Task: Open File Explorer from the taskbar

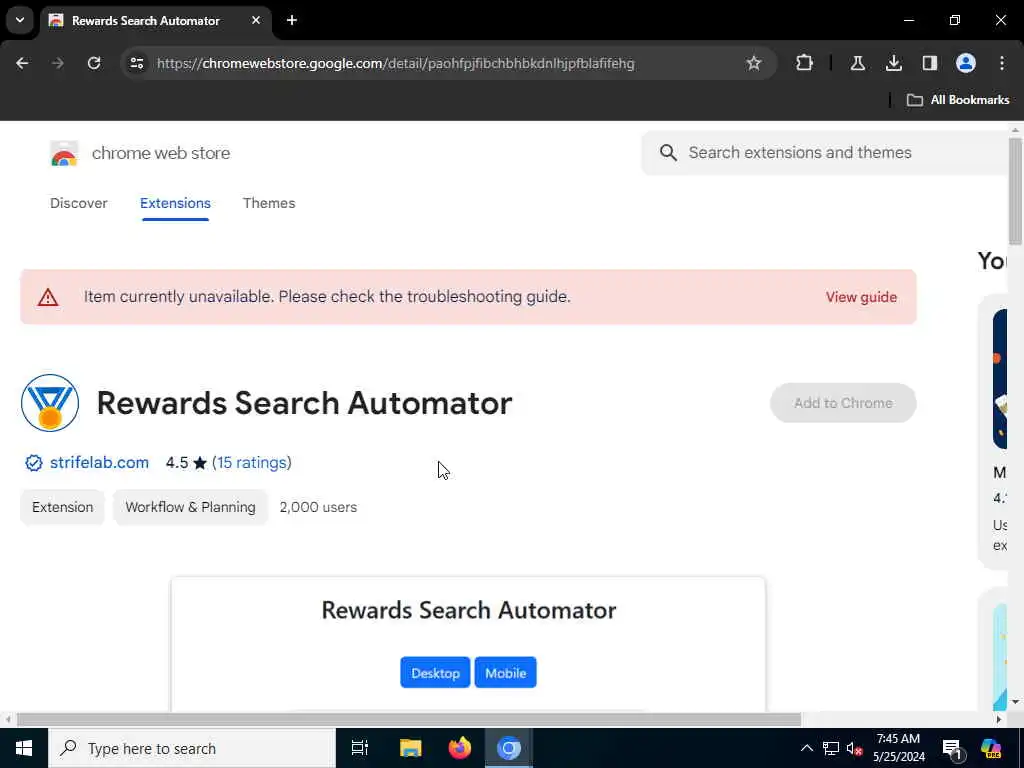Action: coord(411,748)
